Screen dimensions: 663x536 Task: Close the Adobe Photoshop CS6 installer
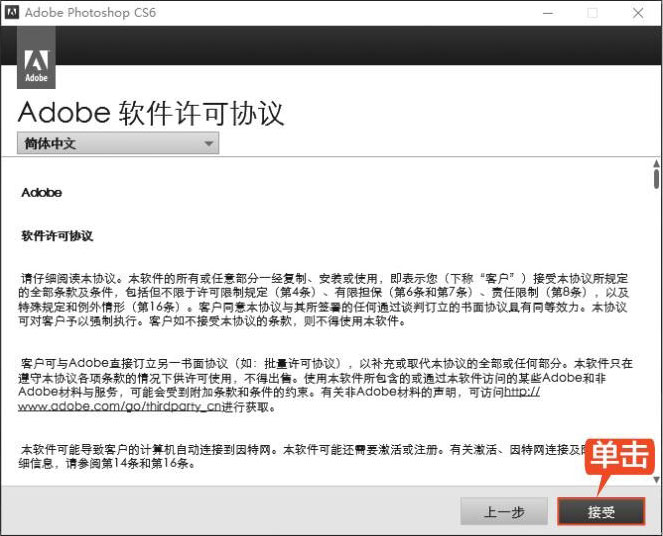point(637,13)
